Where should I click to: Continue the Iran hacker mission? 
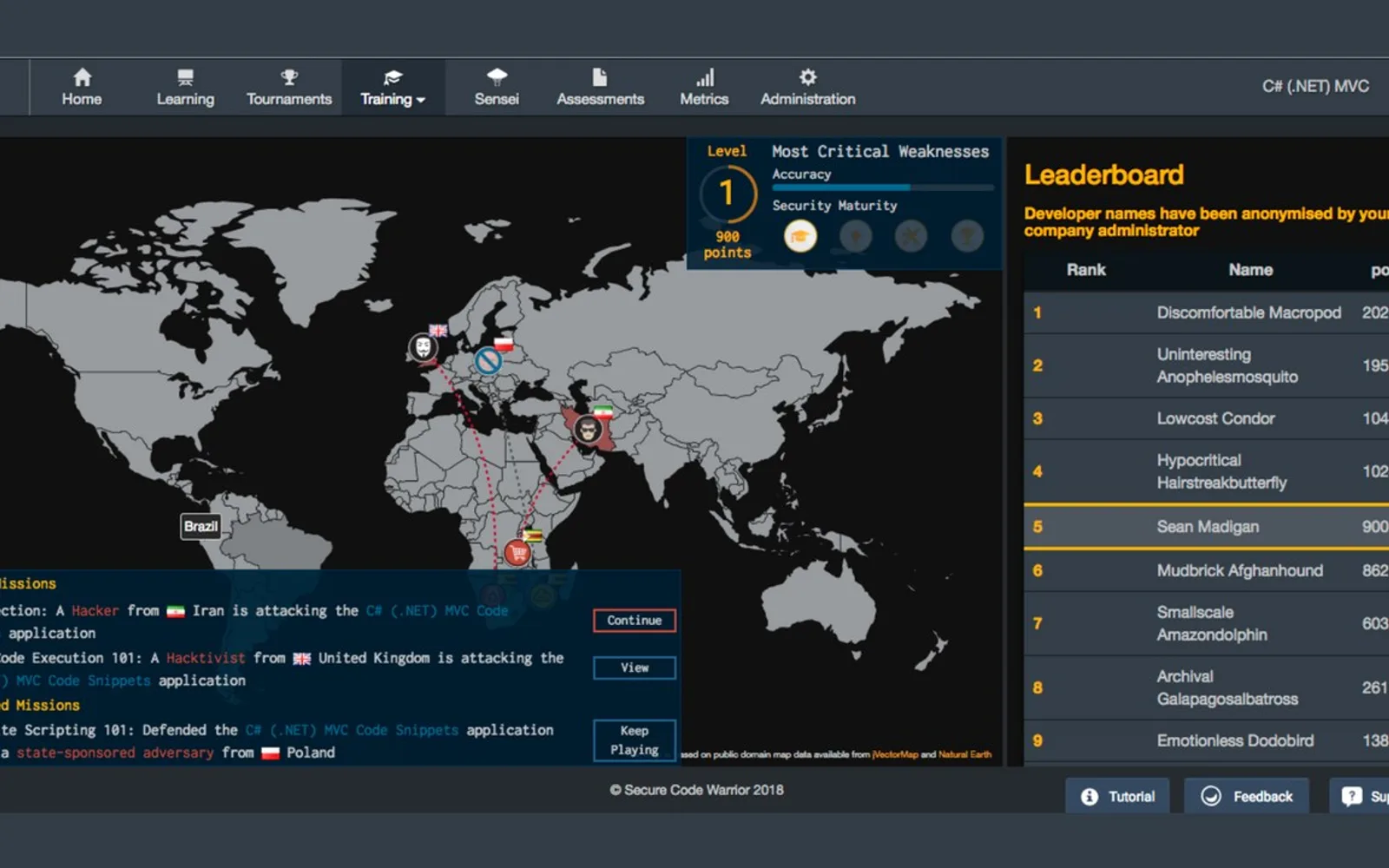click(x=635, y=621)
